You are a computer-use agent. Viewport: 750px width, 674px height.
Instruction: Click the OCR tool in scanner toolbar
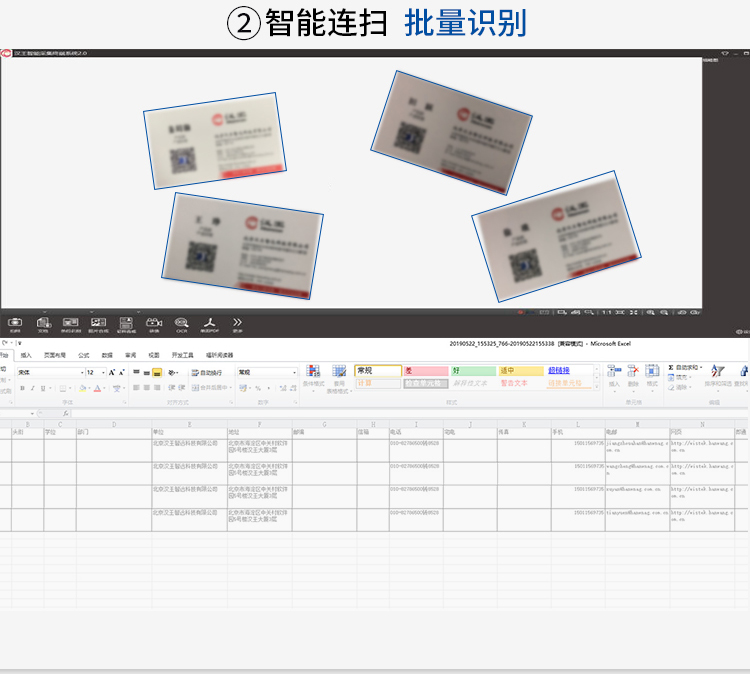click(x=181, y=324)
